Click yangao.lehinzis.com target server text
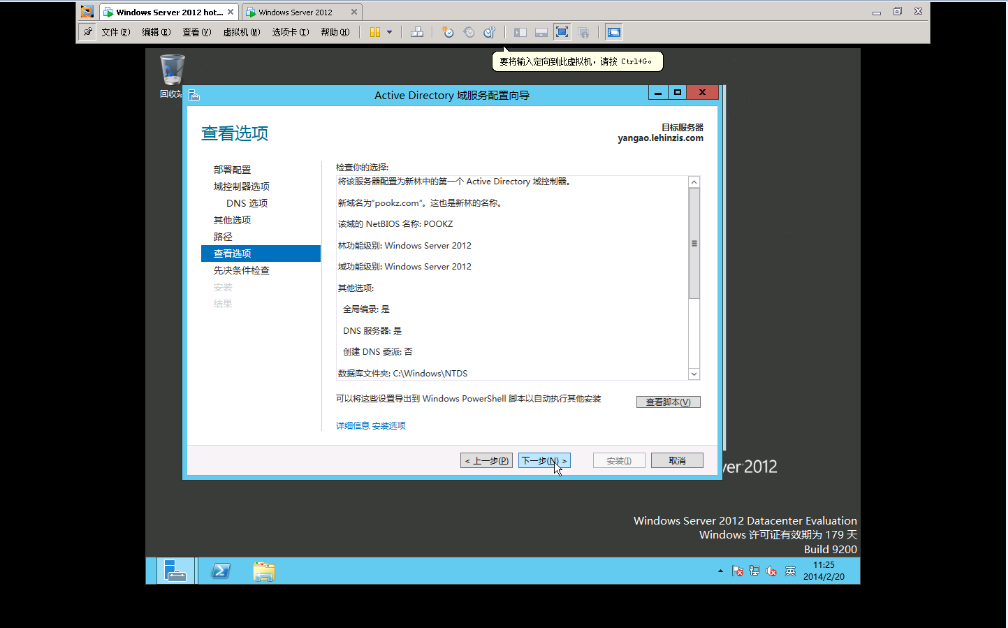1008x628 pixels. 660,138
